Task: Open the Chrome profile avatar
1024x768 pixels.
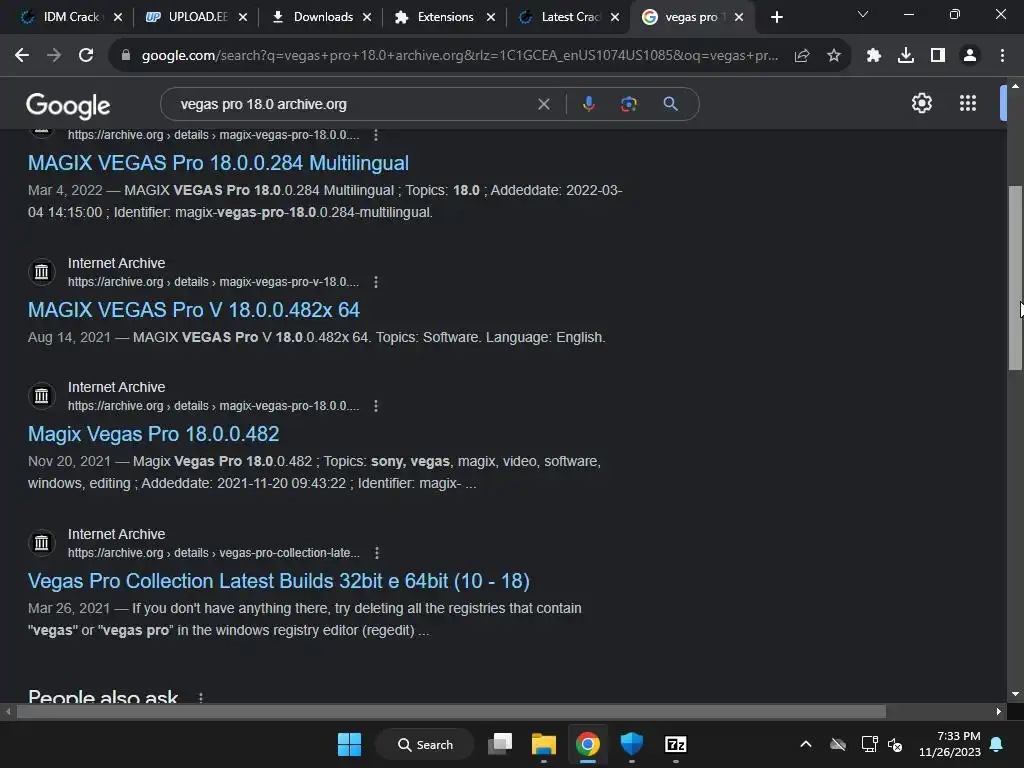Action: click(970, 56)
